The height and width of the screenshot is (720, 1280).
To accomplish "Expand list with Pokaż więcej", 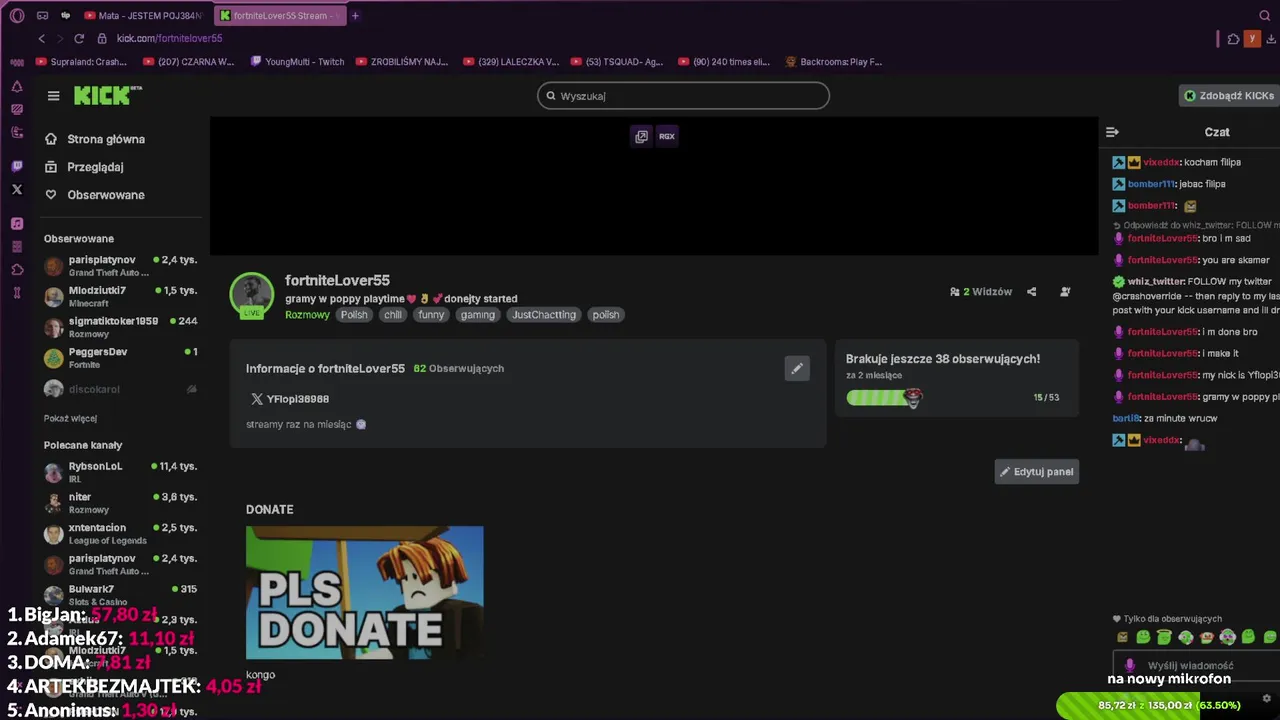I will tap(70, 418).
